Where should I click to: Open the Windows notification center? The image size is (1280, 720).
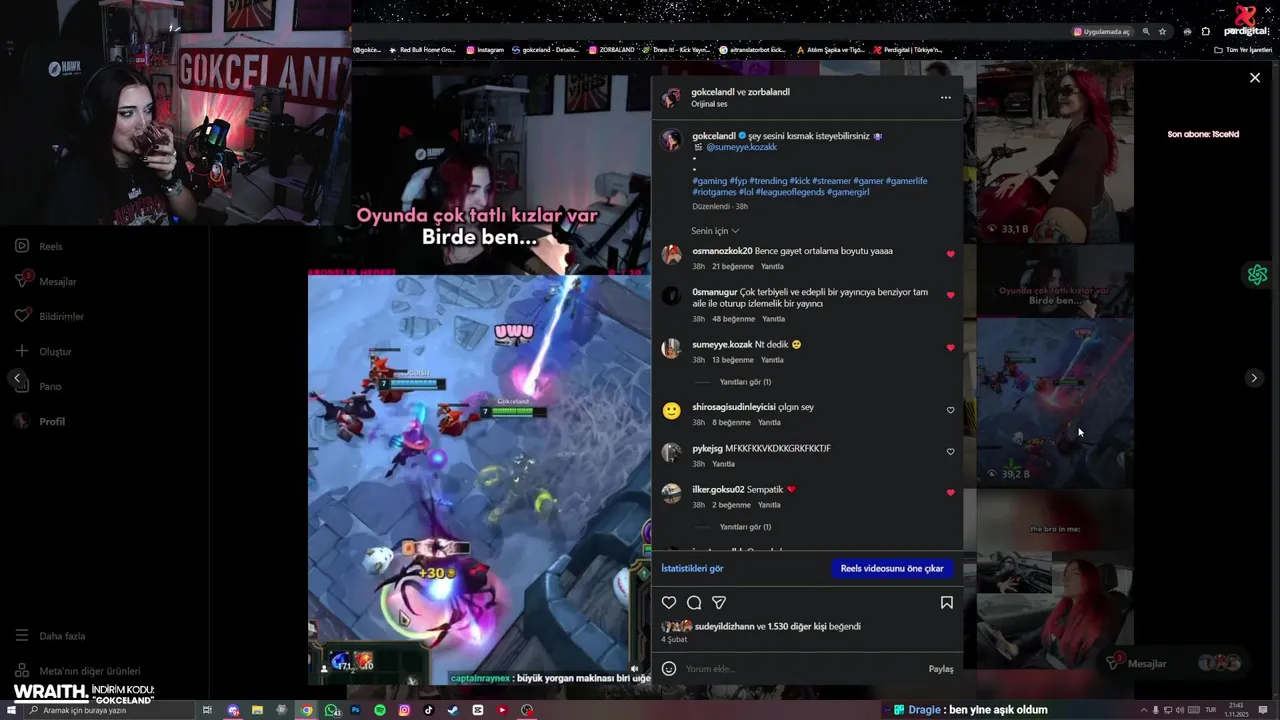pyautogui.click(x=1265, y=710)
